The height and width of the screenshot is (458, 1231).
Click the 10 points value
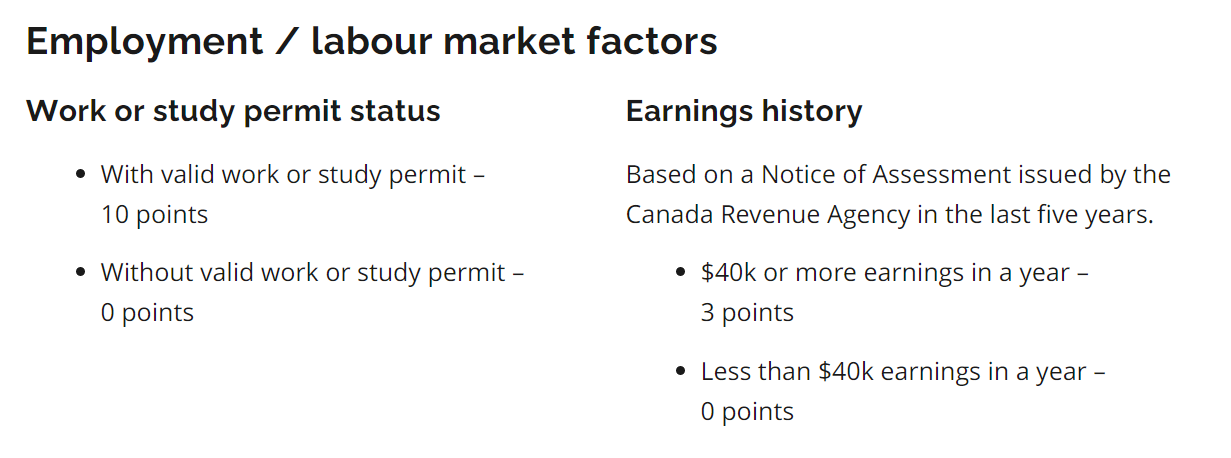tap(154, 214)
